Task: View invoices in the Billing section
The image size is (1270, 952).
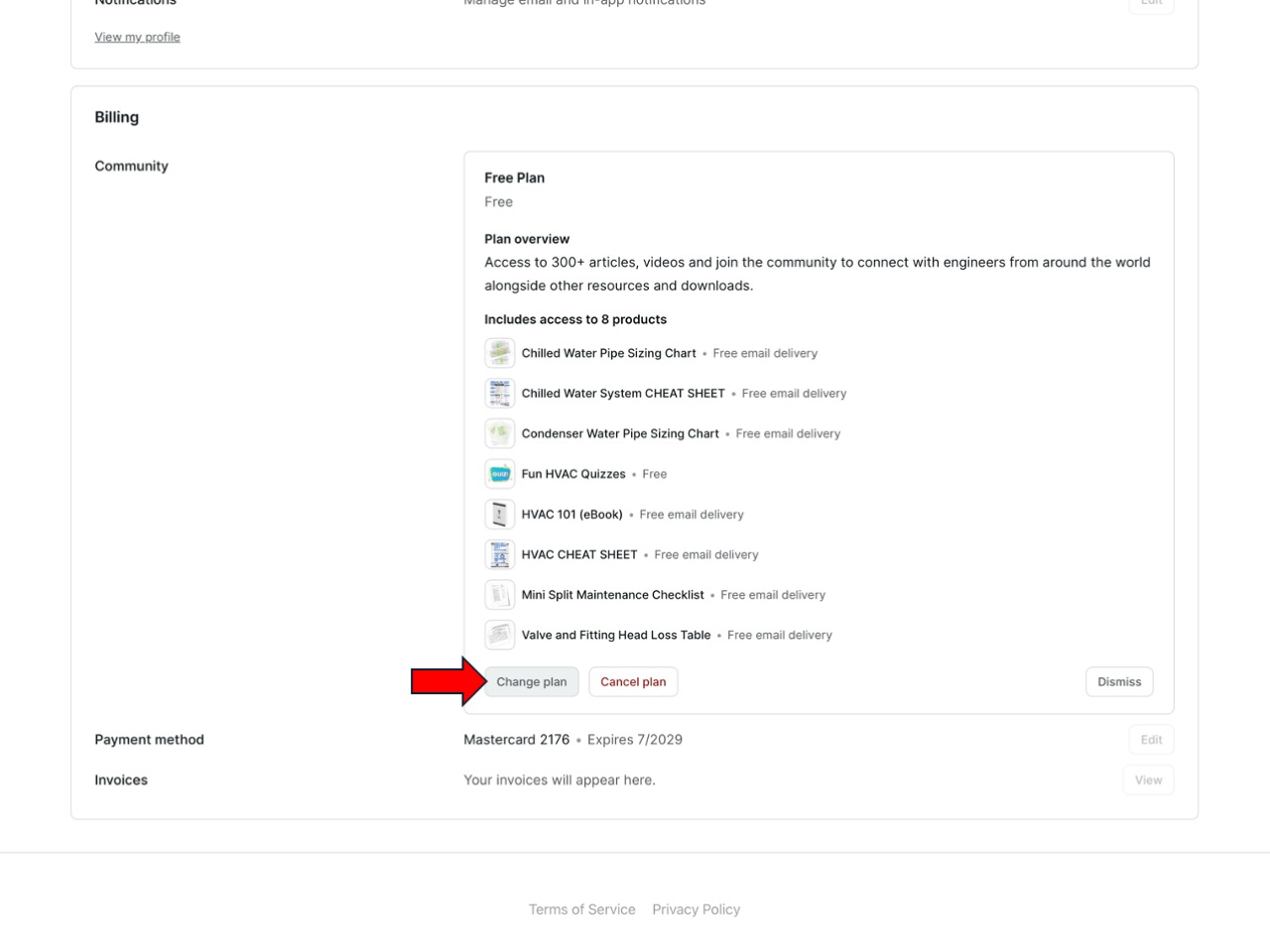Action: [x=1148, y=780]
